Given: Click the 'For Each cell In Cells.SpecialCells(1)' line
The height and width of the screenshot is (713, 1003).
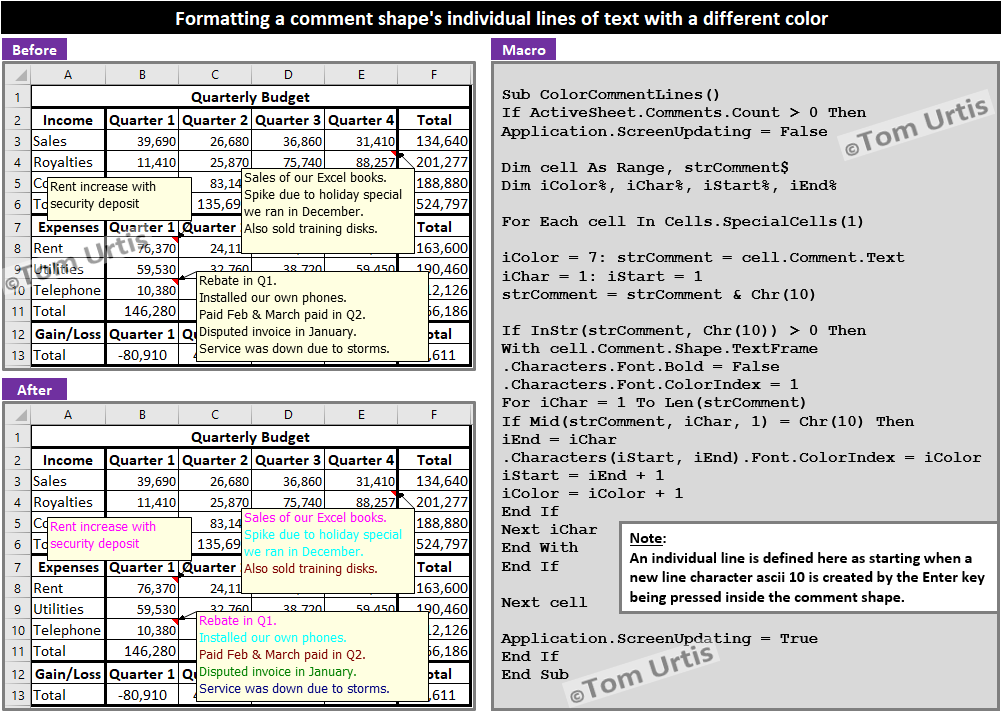Looking at the screenshot, I should pos(683,221).
